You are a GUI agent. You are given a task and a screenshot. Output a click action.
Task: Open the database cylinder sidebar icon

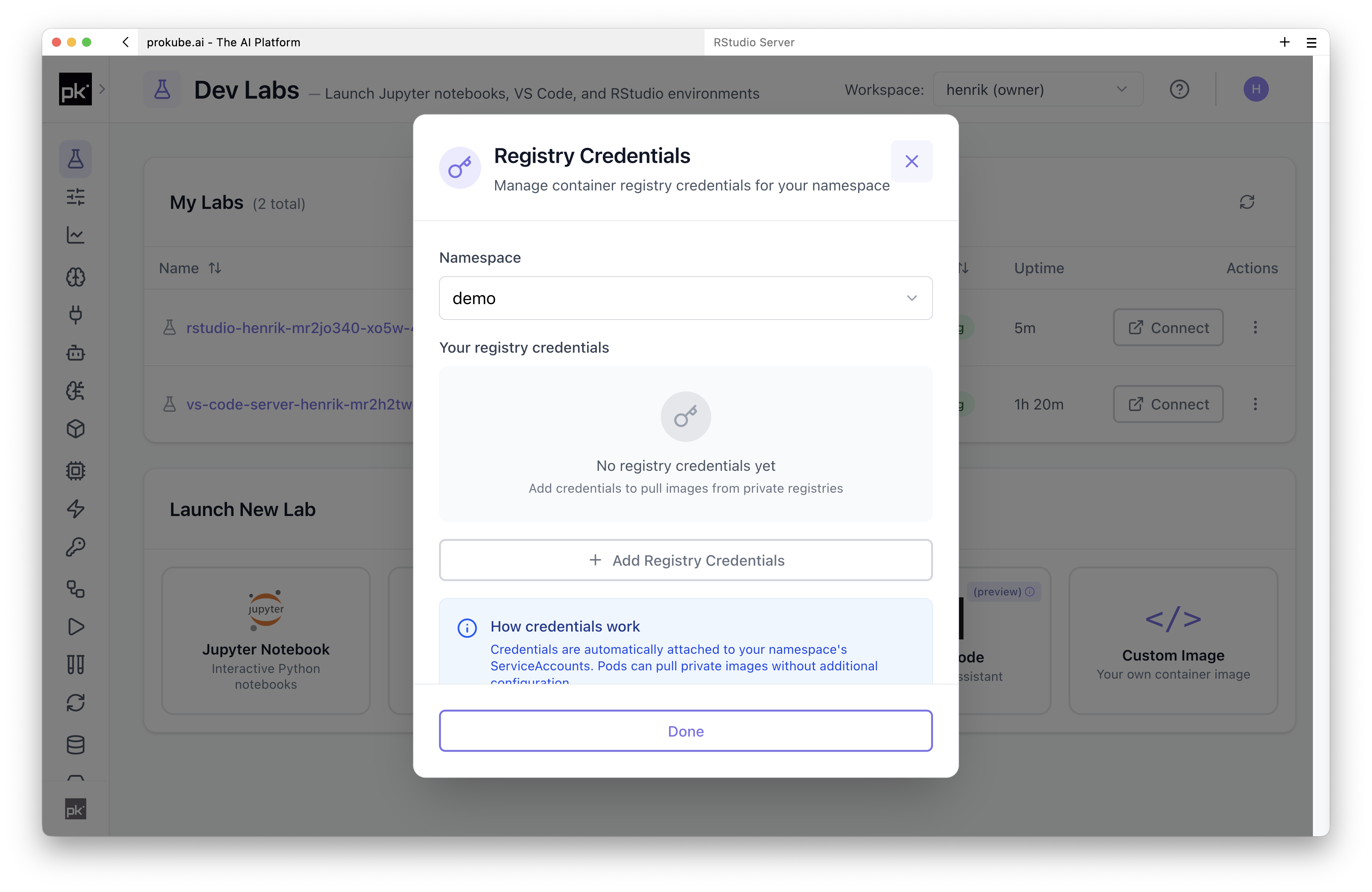(76, 745)
